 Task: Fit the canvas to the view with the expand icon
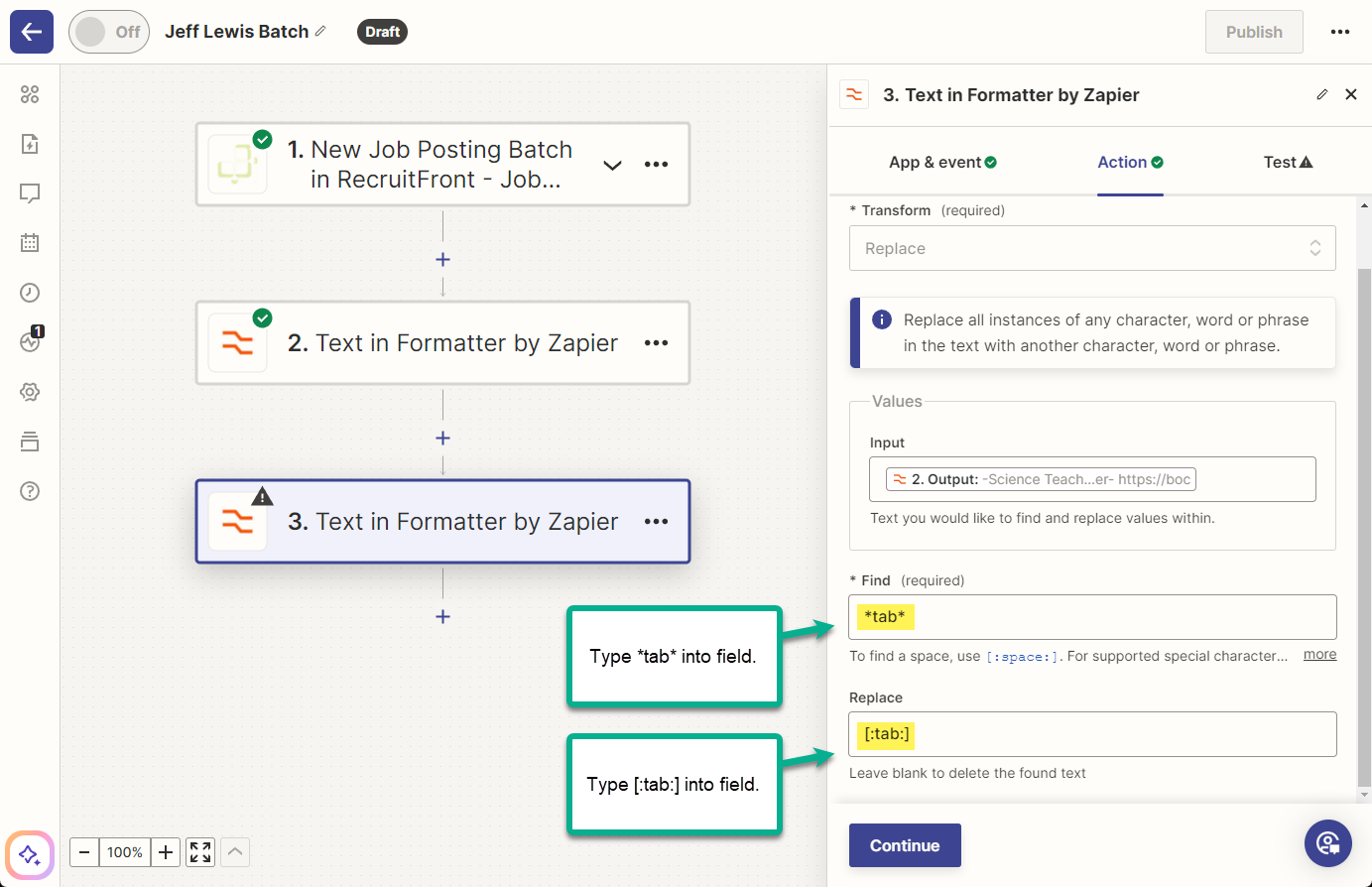[x=200, y=852]
